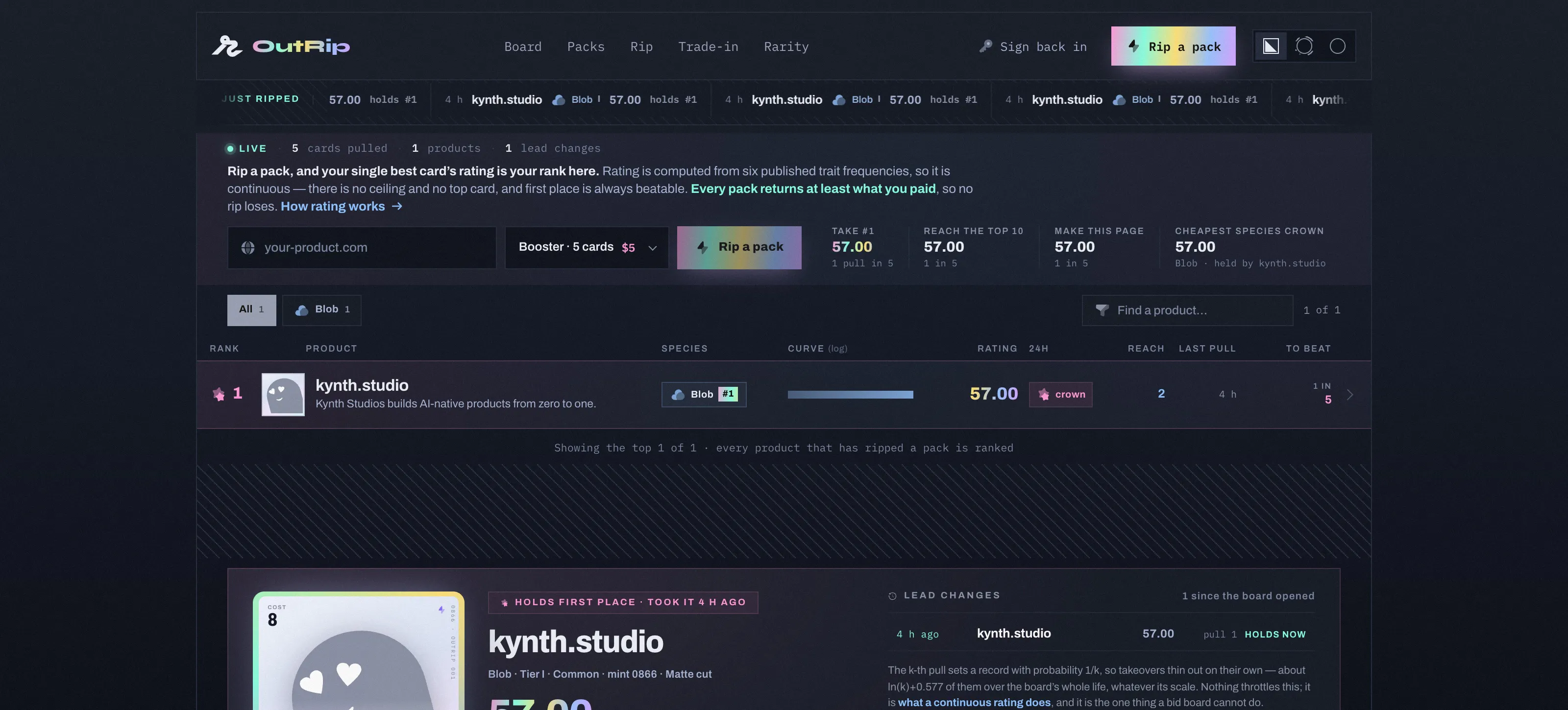Open the Board nav item
This screenshot has height=710, width=1568.
[522, 47]
